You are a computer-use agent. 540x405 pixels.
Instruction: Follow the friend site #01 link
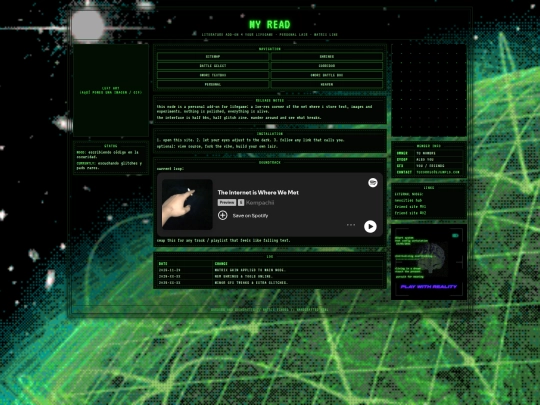click(410, 207)
